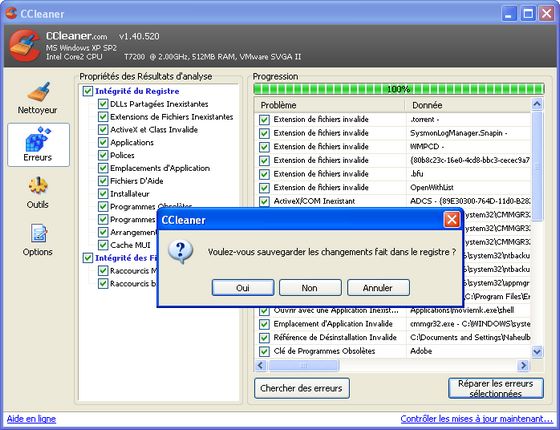Screen dimensions: 560x430
Task: Uncheck Emplacement d'Application Invalide row checkbox
Action: tap(264, 324)
